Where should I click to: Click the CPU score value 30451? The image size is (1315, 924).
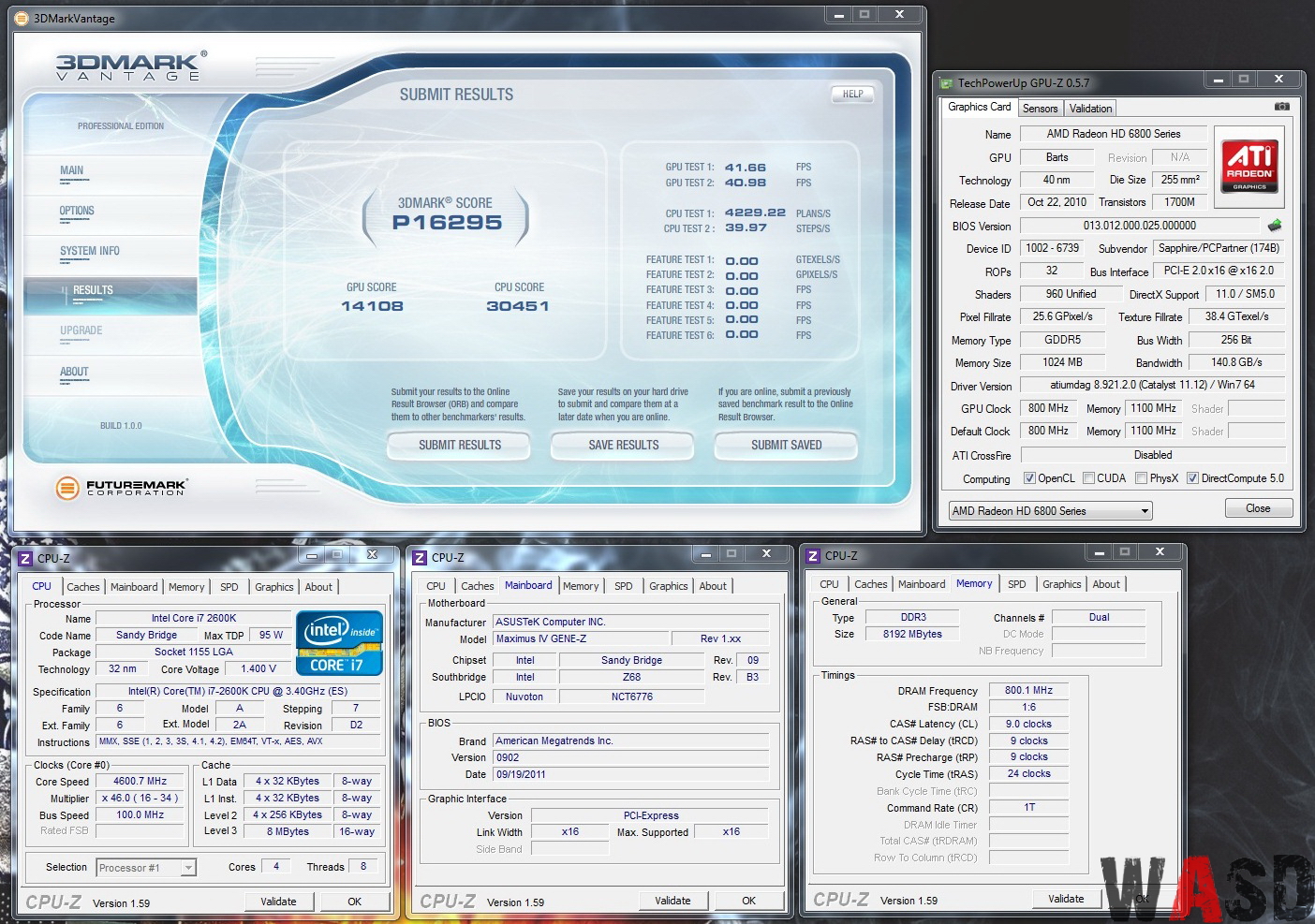[518, 306]
